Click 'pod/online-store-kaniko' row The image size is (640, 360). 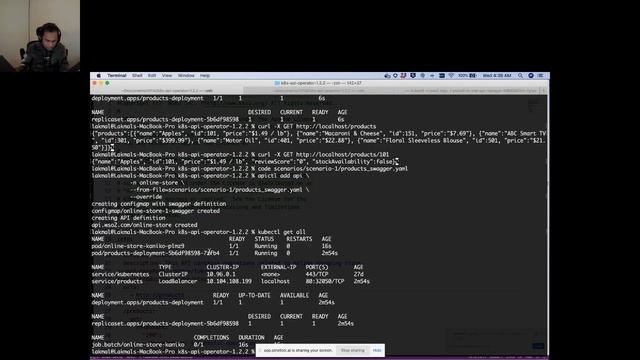click(x=211, y=246)
